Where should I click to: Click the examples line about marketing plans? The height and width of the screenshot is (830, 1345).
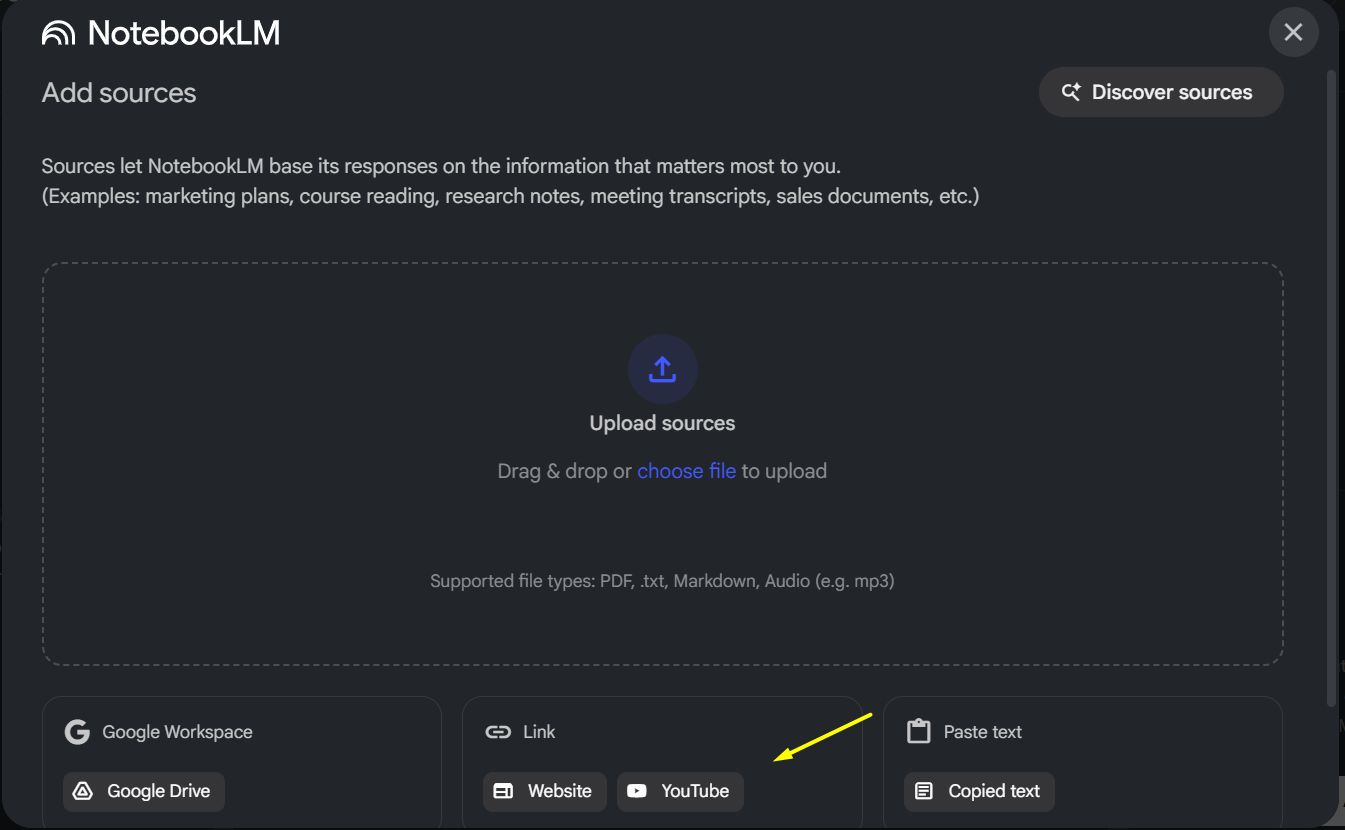[x=511, y=196]
